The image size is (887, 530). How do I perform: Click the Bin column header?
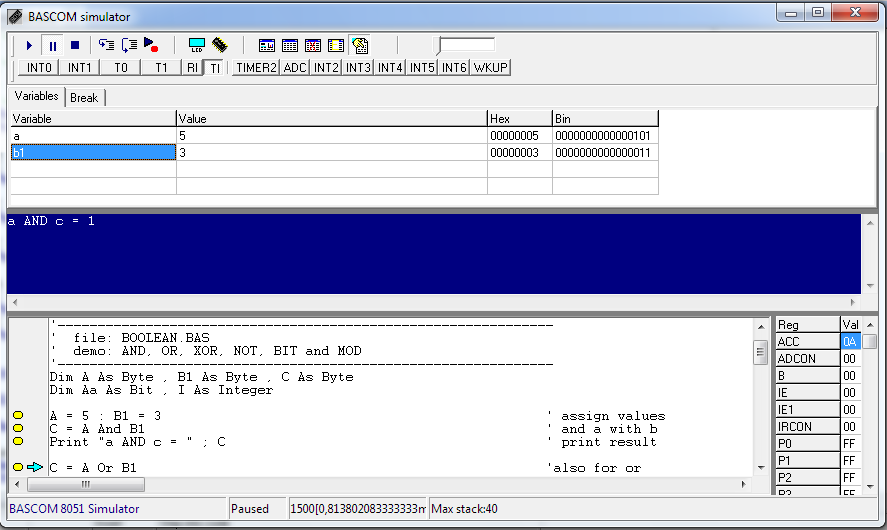(x=605, y=119)
